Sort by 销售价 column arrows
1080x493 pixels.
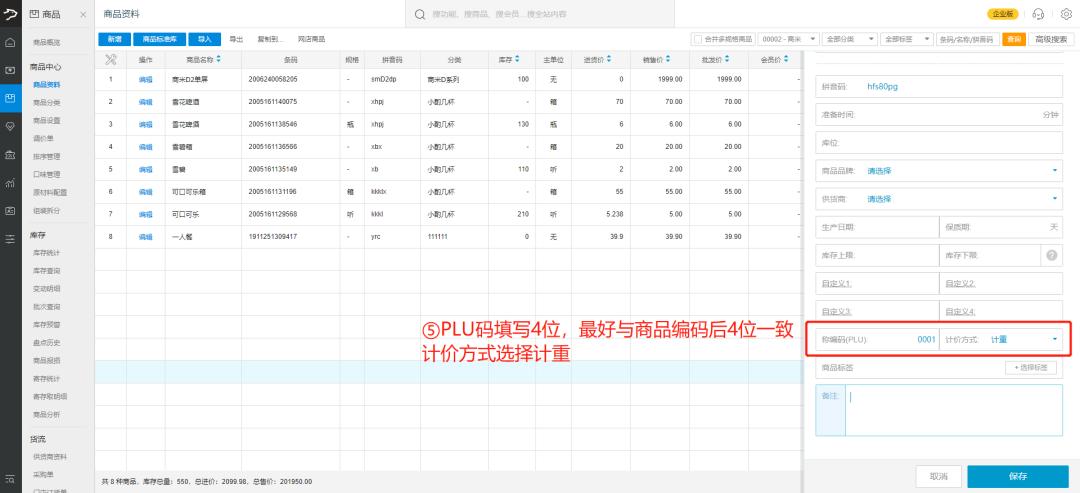667,60
